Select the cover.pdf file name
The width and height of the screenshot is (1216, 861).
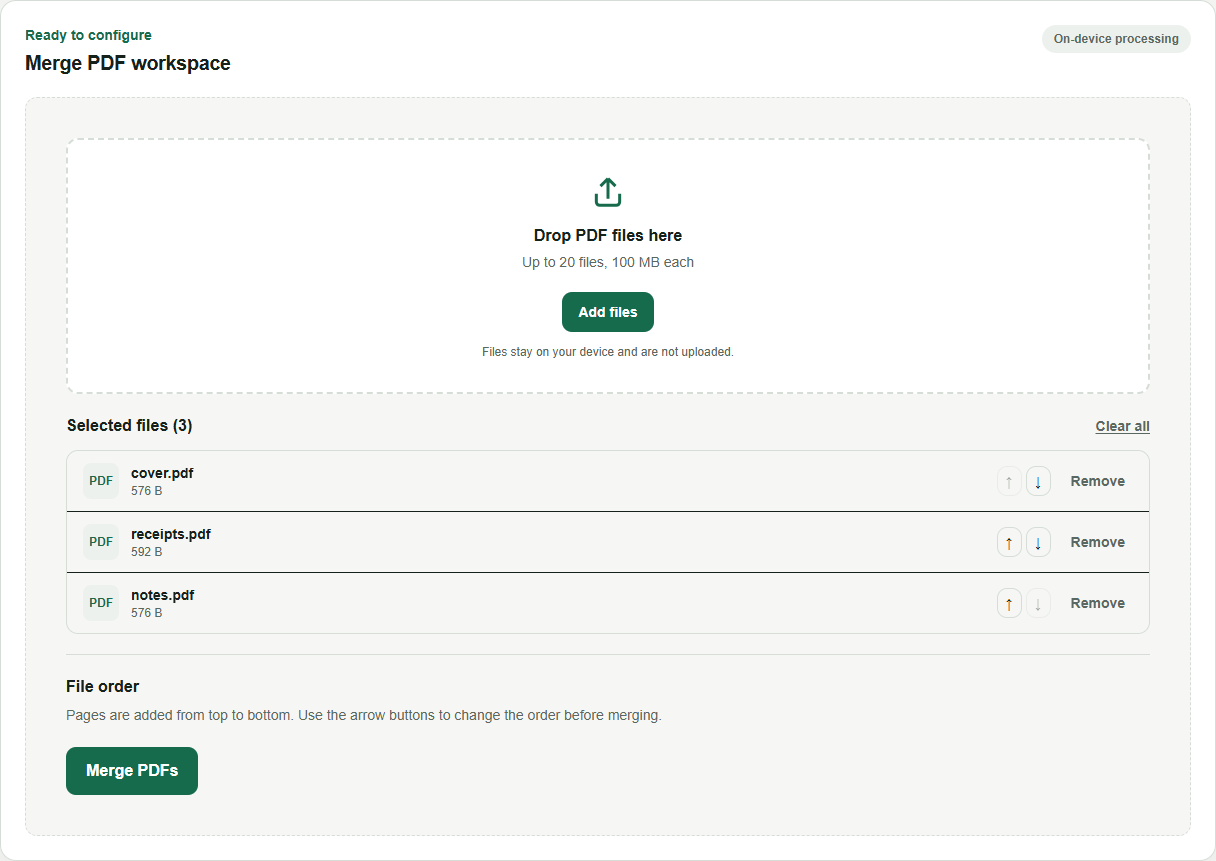[x=162, y=473]
